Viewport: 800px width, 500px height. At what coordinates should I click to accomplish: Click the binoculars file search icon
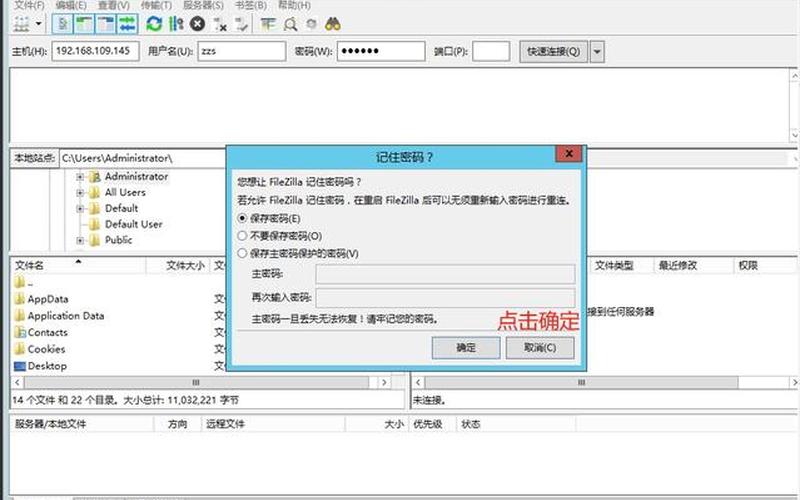tap(333, 23)
